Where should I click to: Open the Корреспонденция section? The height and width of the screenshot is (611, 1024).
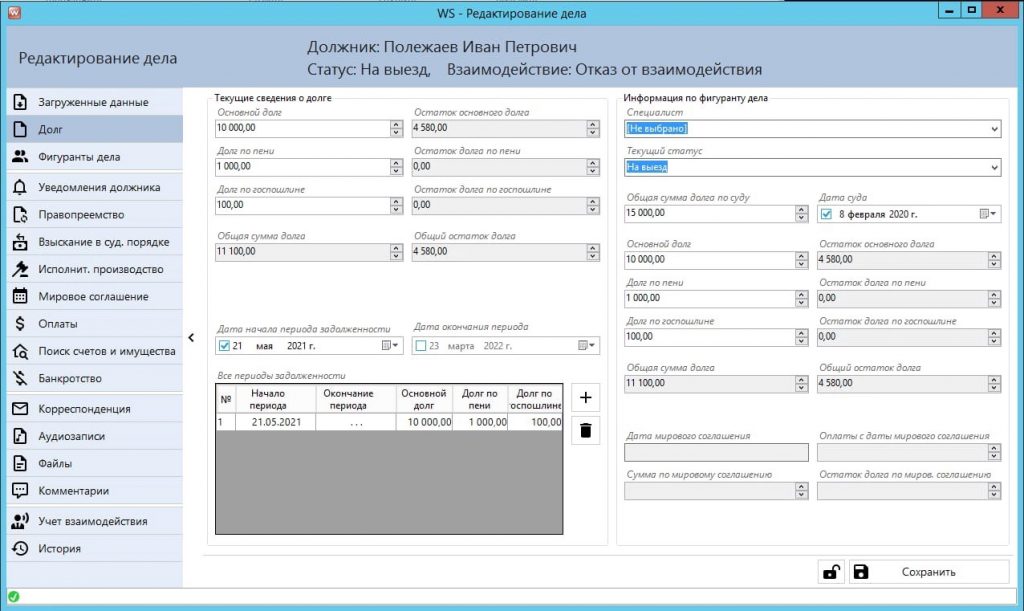click(95, 409)
